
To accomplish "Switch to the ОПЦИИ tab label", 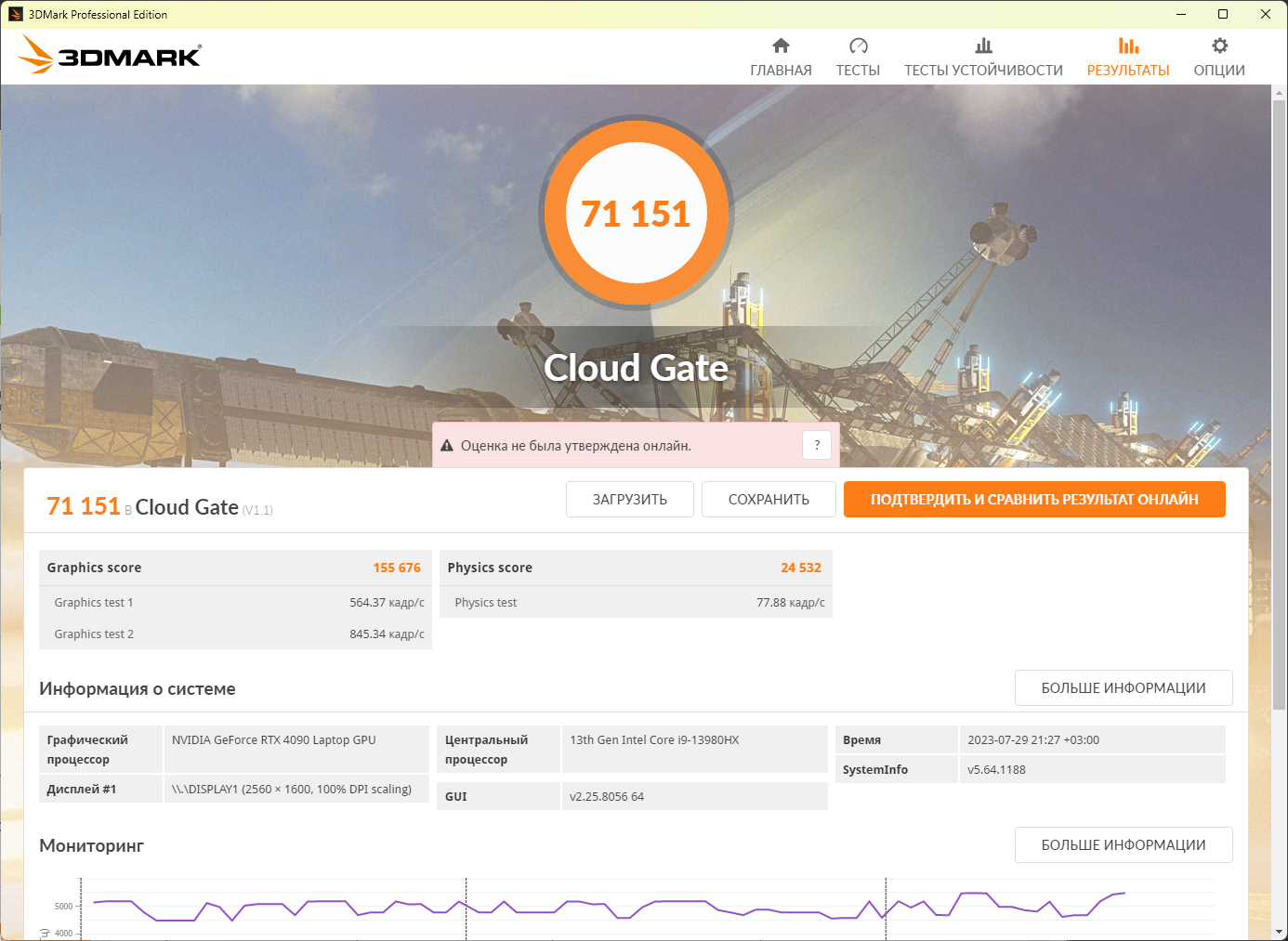I will tap(1219, 71).
